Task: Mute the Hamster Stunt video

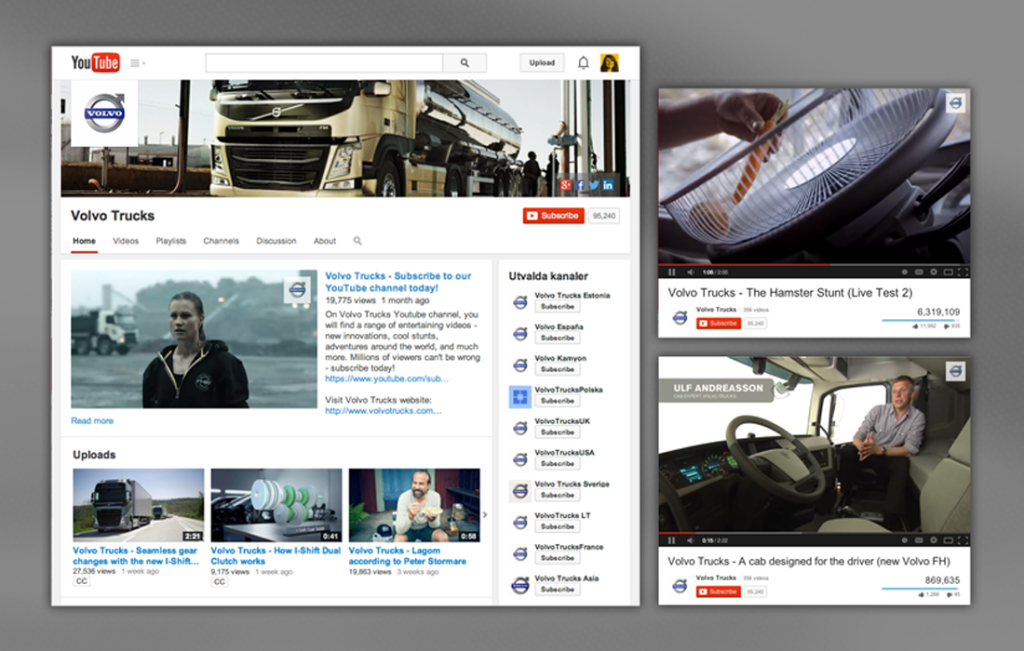Action: click(690, 272)
